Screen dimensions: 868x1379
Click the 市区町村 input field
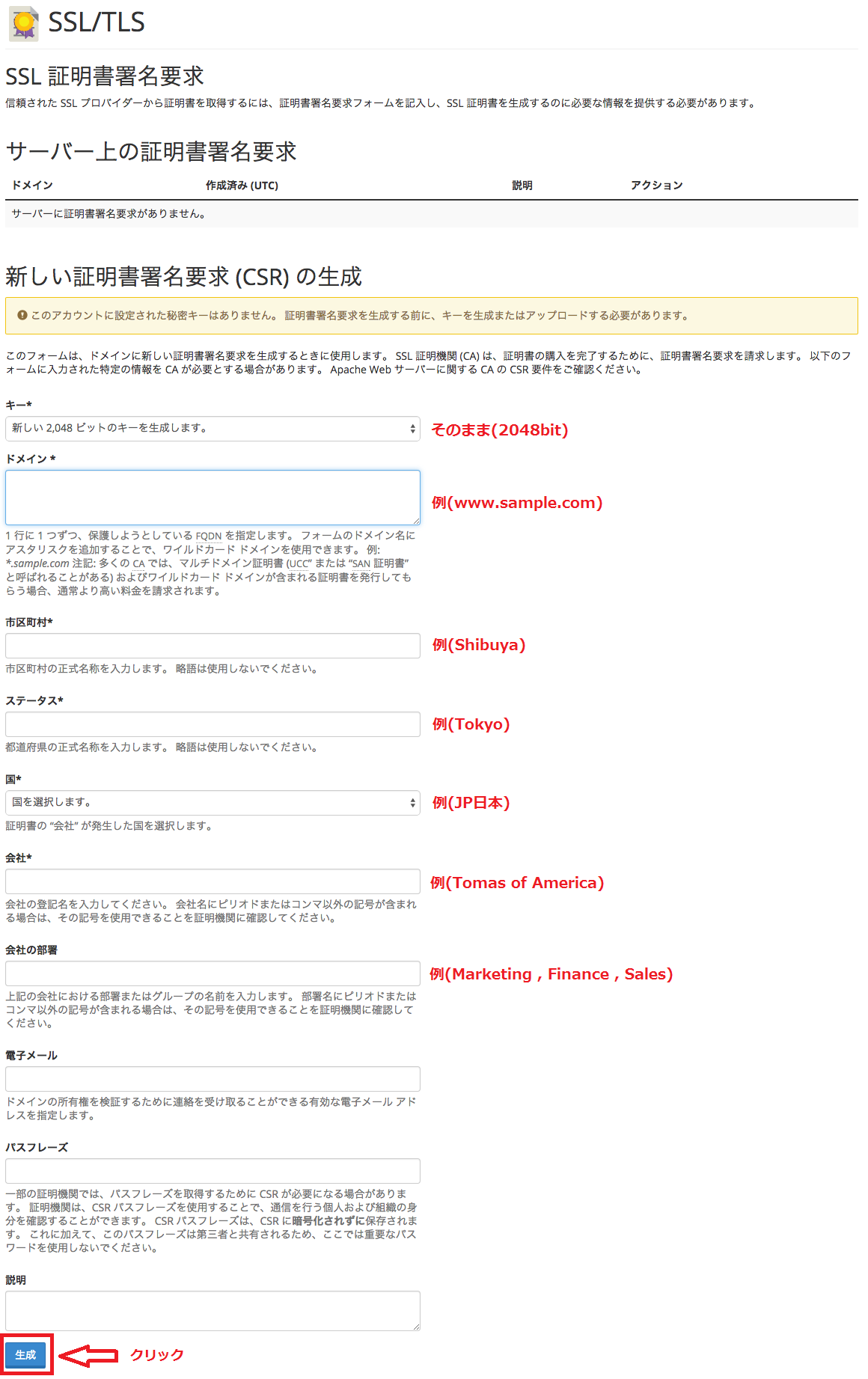click(x=213, y=646)
